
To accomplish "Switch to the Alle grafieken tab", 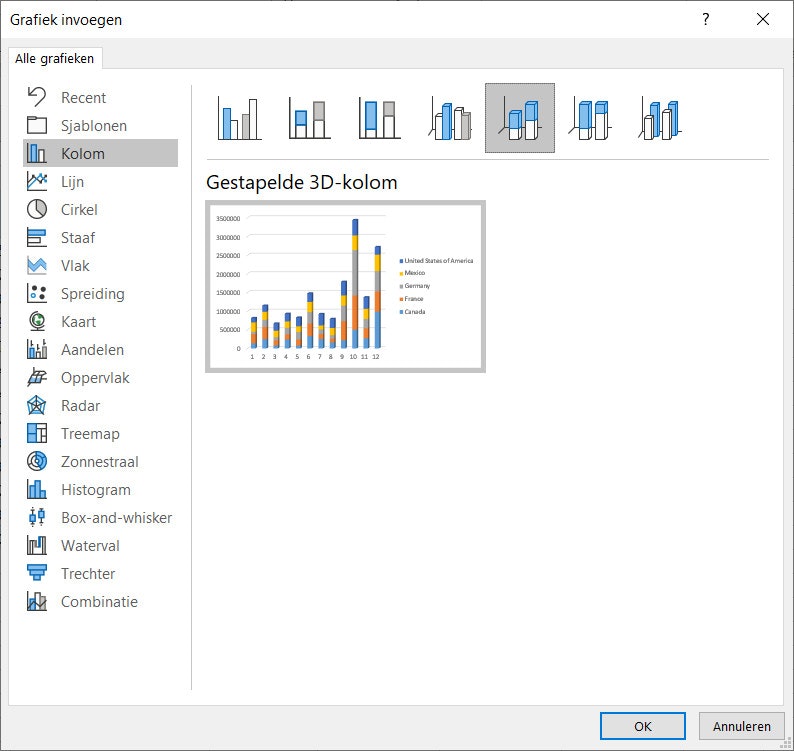I will point(55,58).
